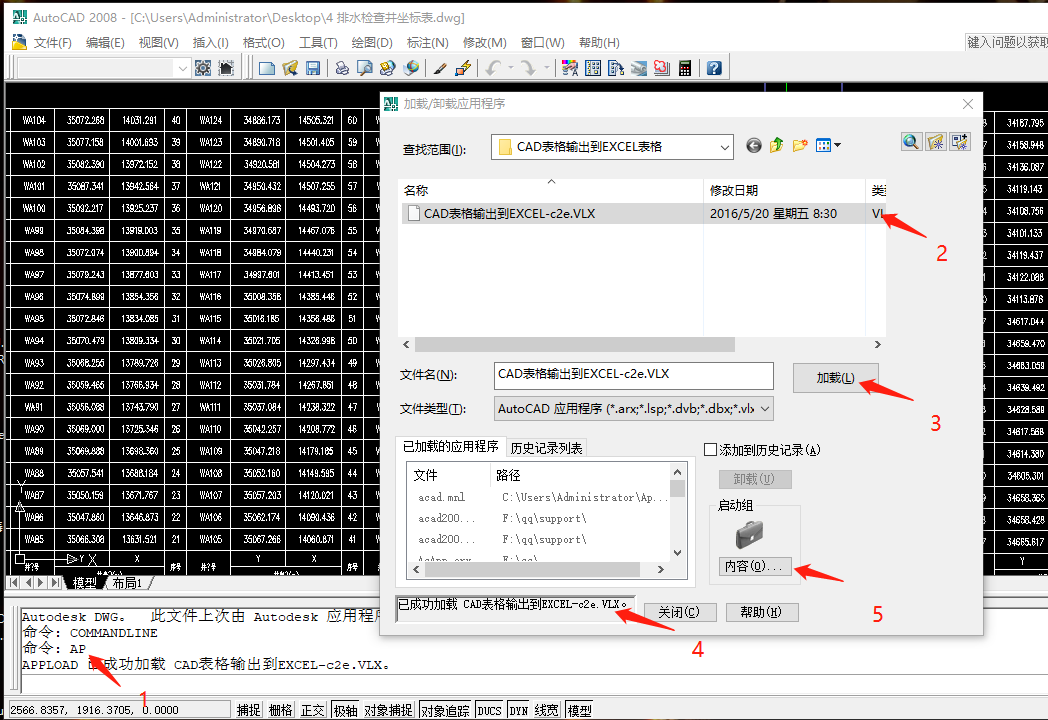Open the 文件(F) menu
Viewport: 1048px width, 720px height.
[53, 43]
